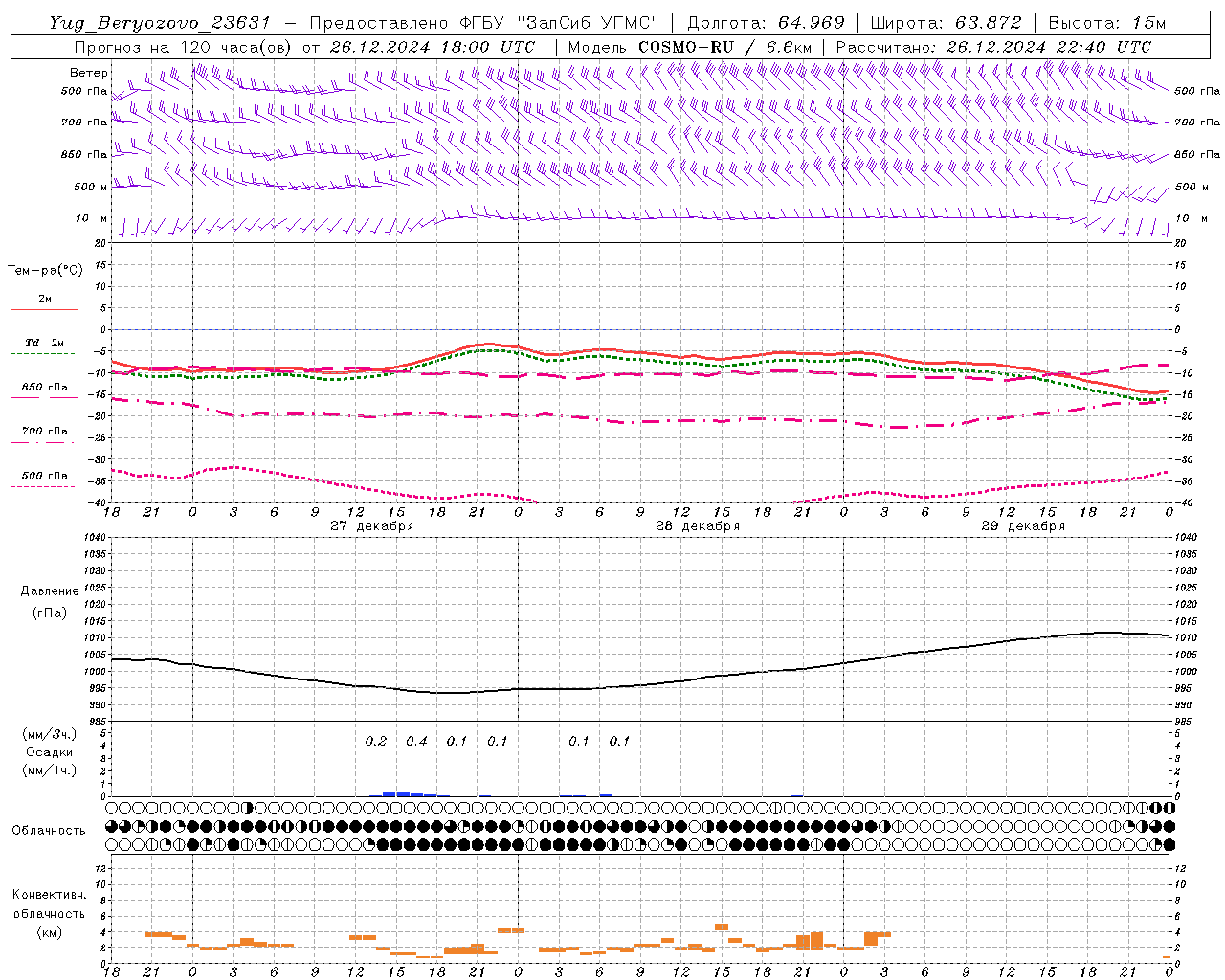Click the 0.4 precipitation value
This screenshot has height=980, width=1225.
(x=416, y=741)
